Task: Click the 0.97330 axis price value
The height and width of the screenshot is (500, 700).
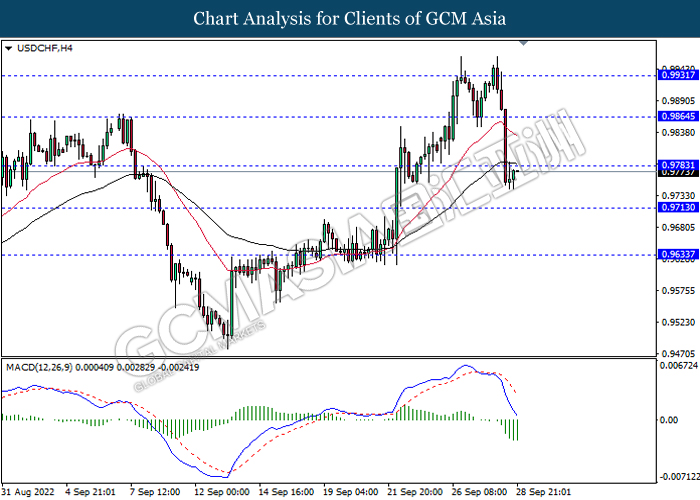Action: point(678,196)
